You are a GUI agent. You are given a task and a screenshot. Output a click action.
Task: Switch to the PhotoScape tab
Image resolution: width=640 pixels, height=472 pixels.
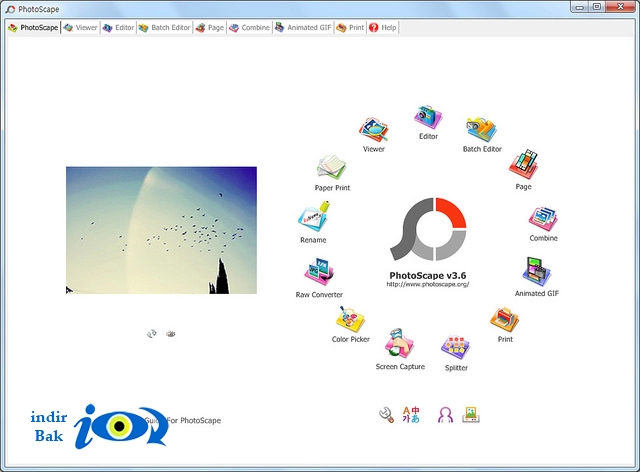[33, 27]
